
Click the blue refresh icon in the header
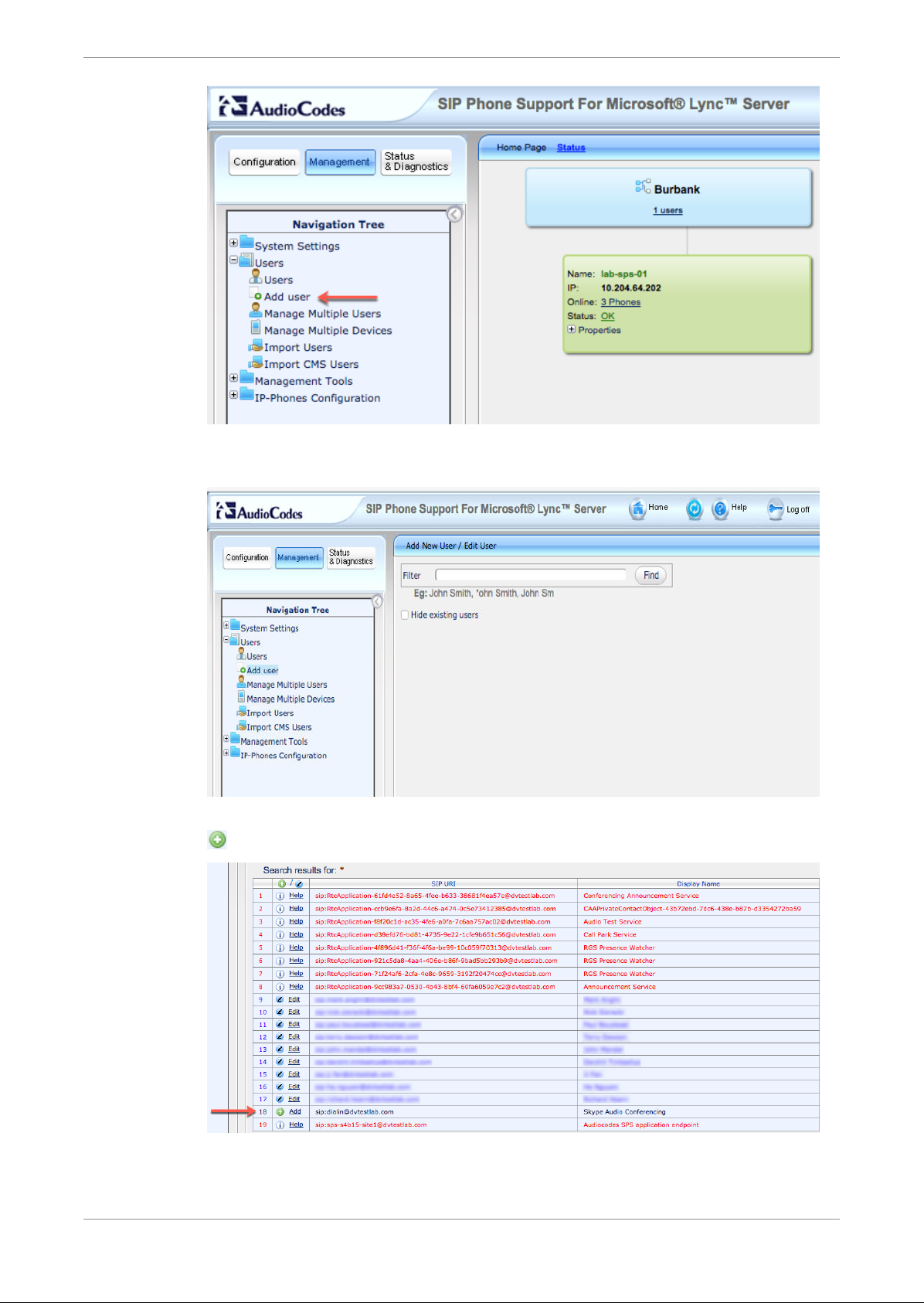coord(695,509)
